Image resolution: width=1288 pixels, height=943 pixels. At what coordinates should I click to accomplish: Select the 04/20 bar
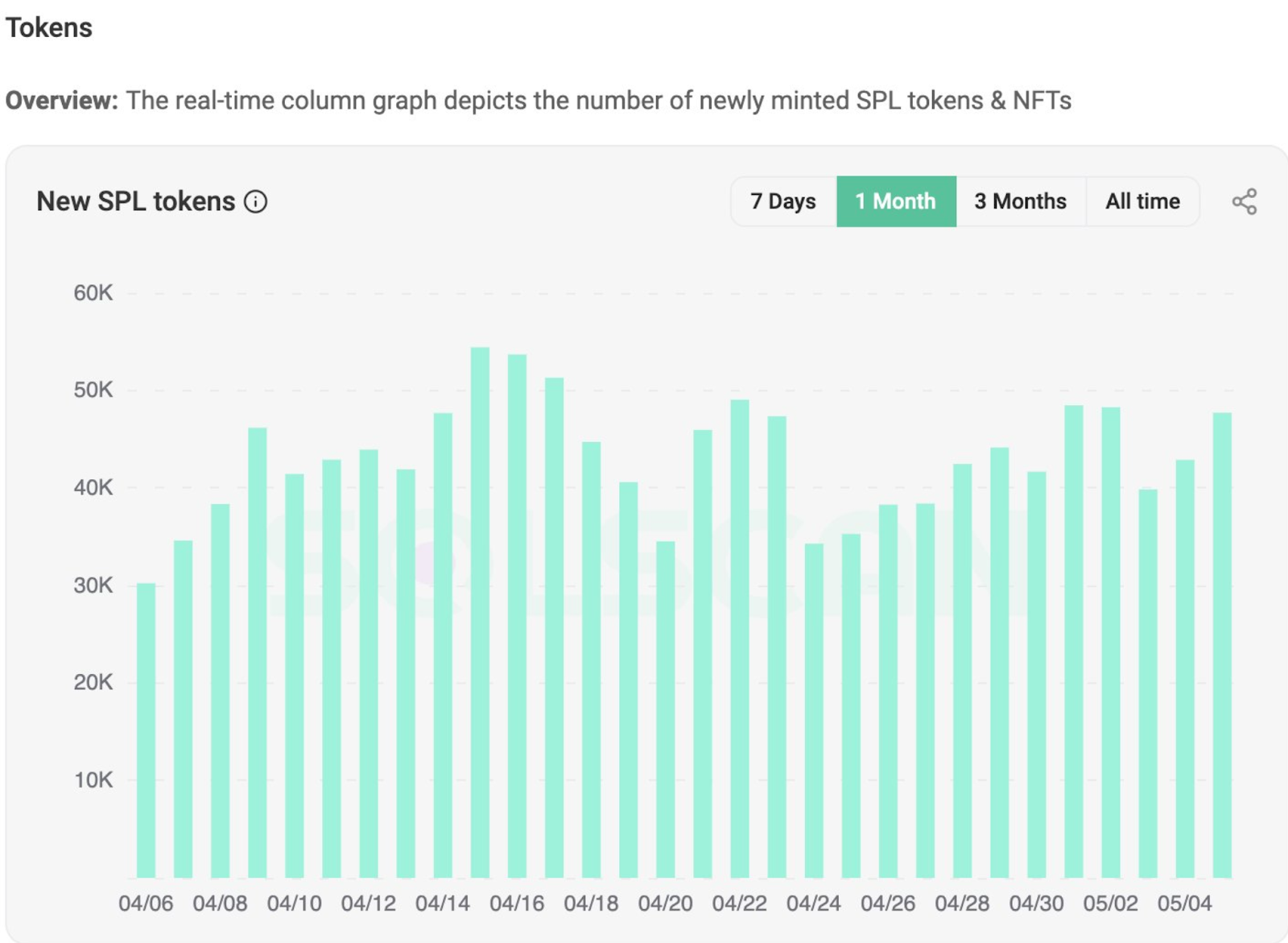click(666, 709)
